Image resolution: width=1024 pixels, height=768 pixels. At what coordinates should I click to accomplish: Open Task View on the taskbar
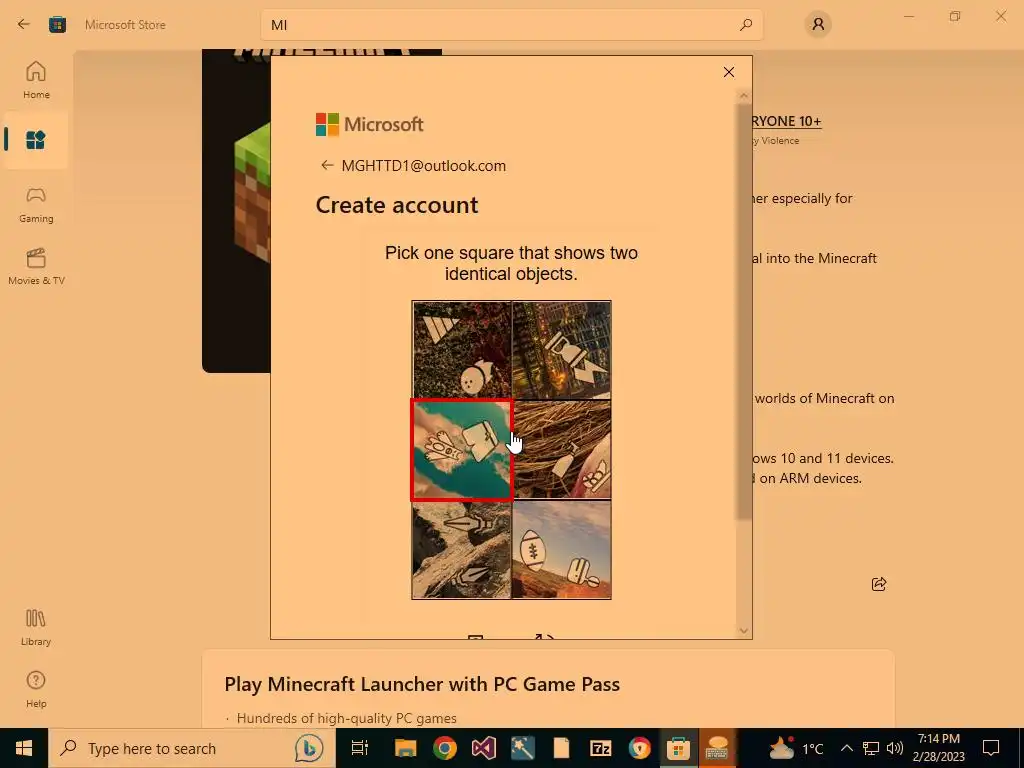pyautogui.click(x=360, y=748)
